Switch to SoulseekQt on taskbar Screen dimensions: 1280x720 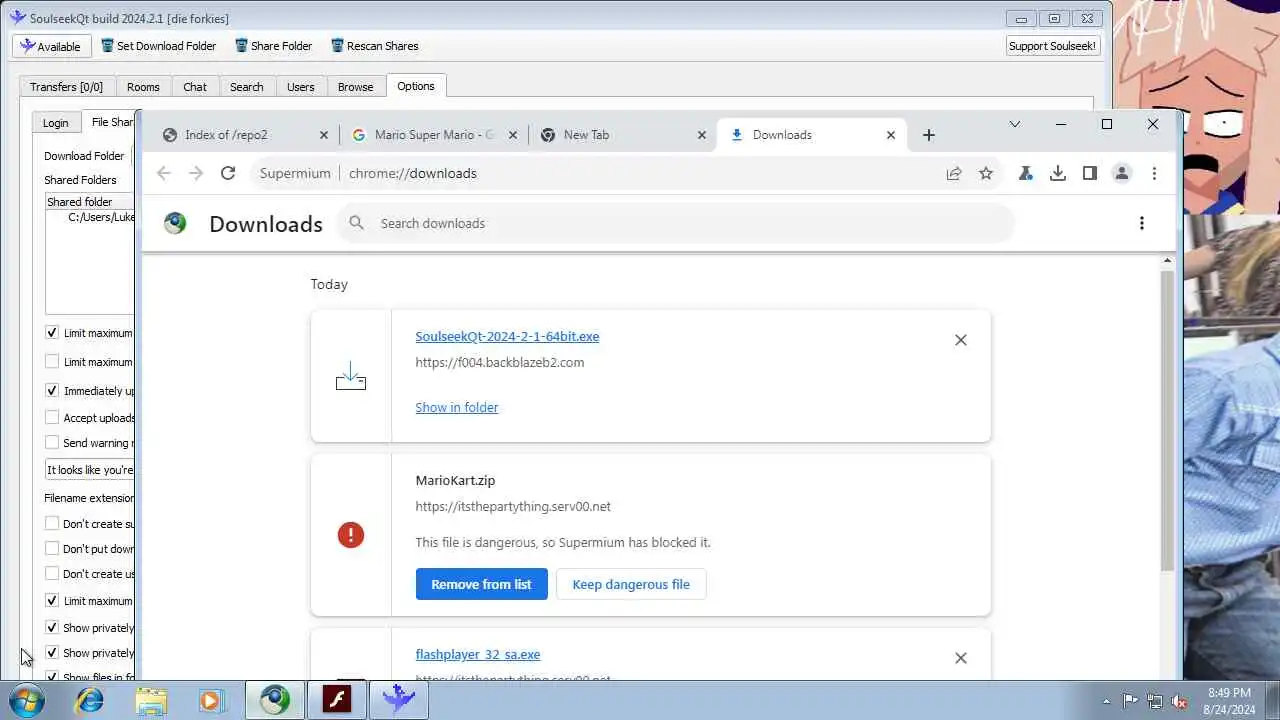pos(399,700)
